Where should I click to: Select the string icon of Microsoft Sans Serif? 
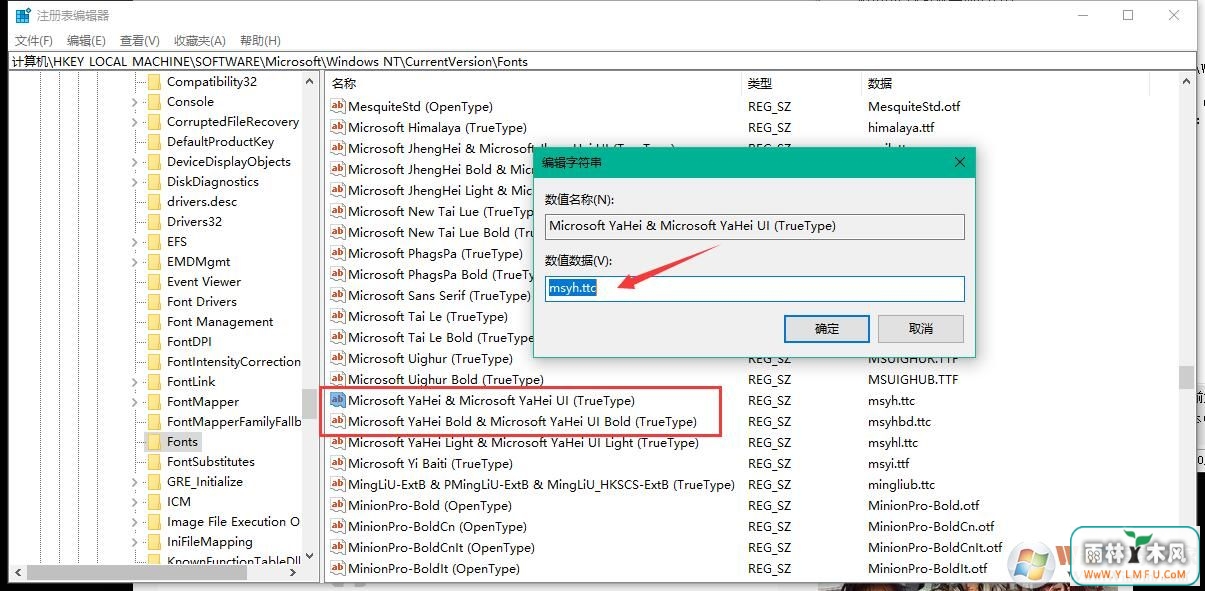tap(338, 296)
